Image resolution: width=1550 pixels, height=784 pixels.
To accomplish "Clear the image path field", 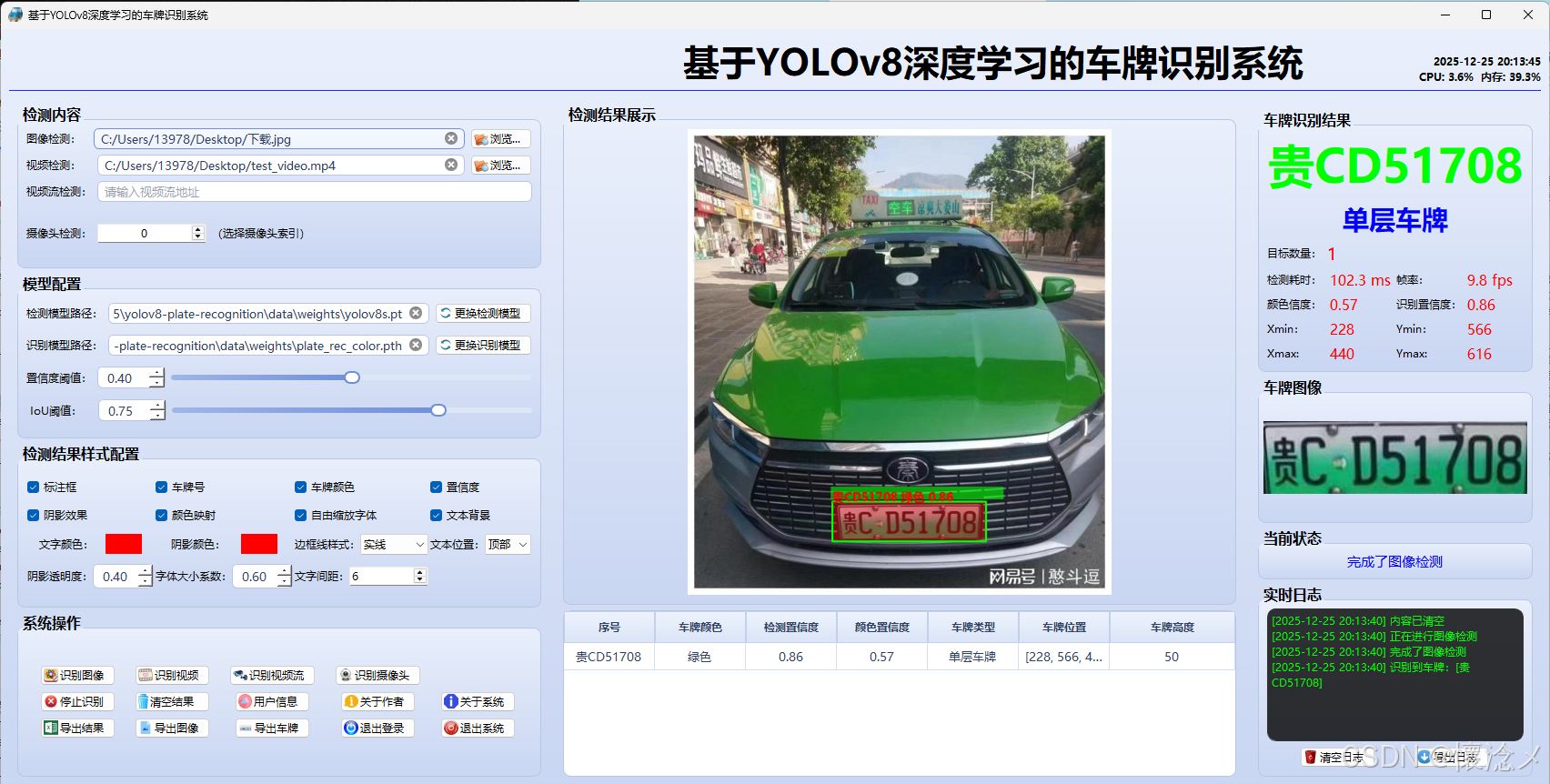I will point(451,138).
